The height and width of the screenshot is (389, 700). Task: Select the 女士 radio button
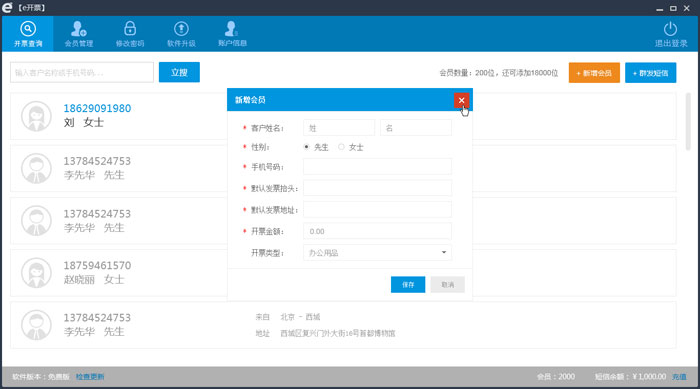pyautogui.click(x=342, y=147)
